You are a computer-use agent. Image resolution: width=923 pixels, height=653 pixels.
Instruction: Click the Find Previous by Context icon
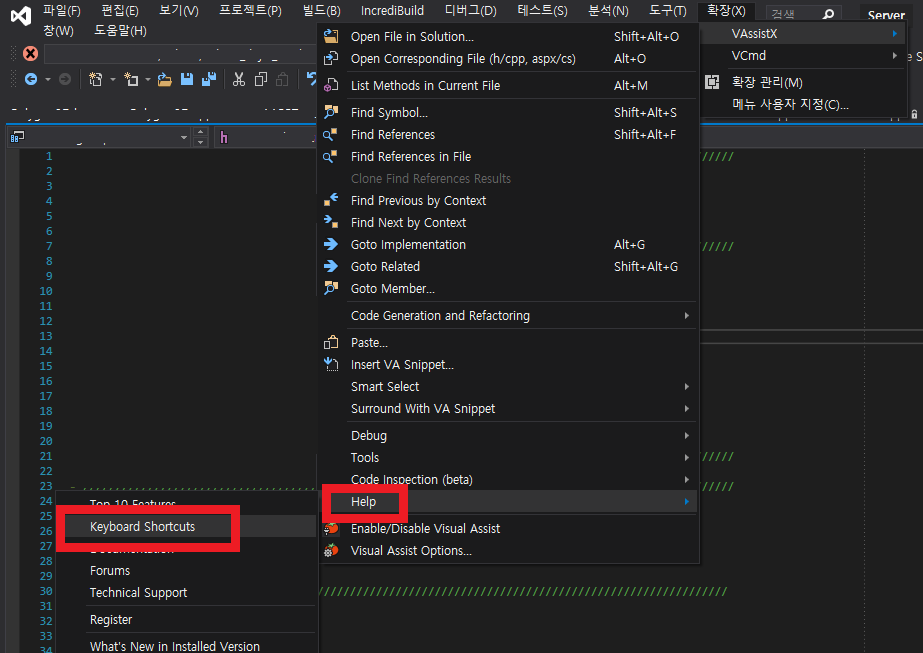[331, 200]
